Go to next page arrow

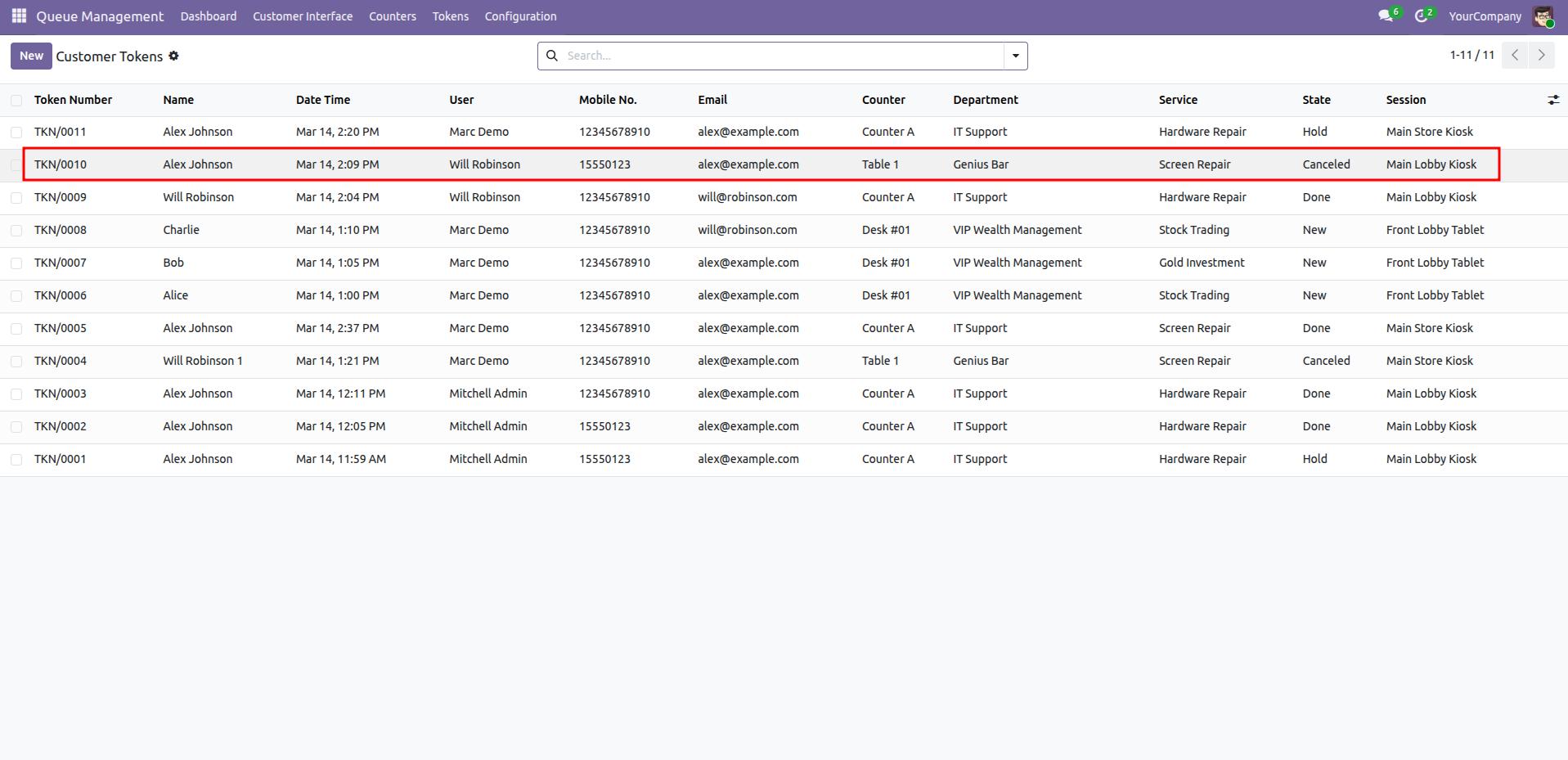click(x=1542, y=55)
